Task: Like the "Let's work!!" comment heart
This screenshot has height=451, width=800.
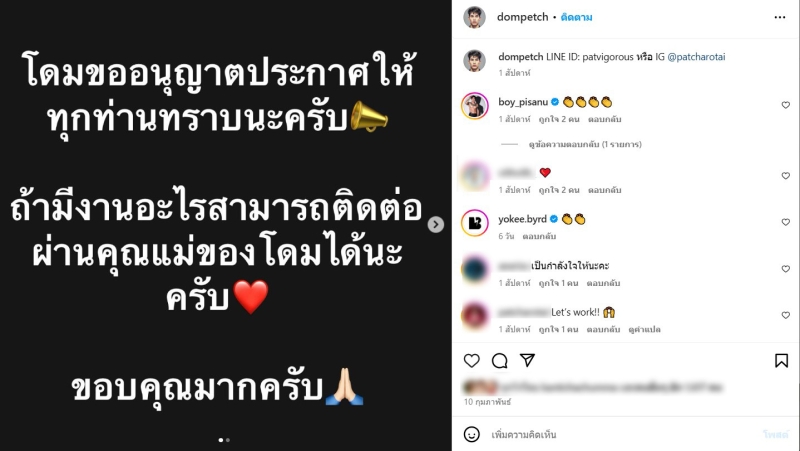Action: point(786,315)
